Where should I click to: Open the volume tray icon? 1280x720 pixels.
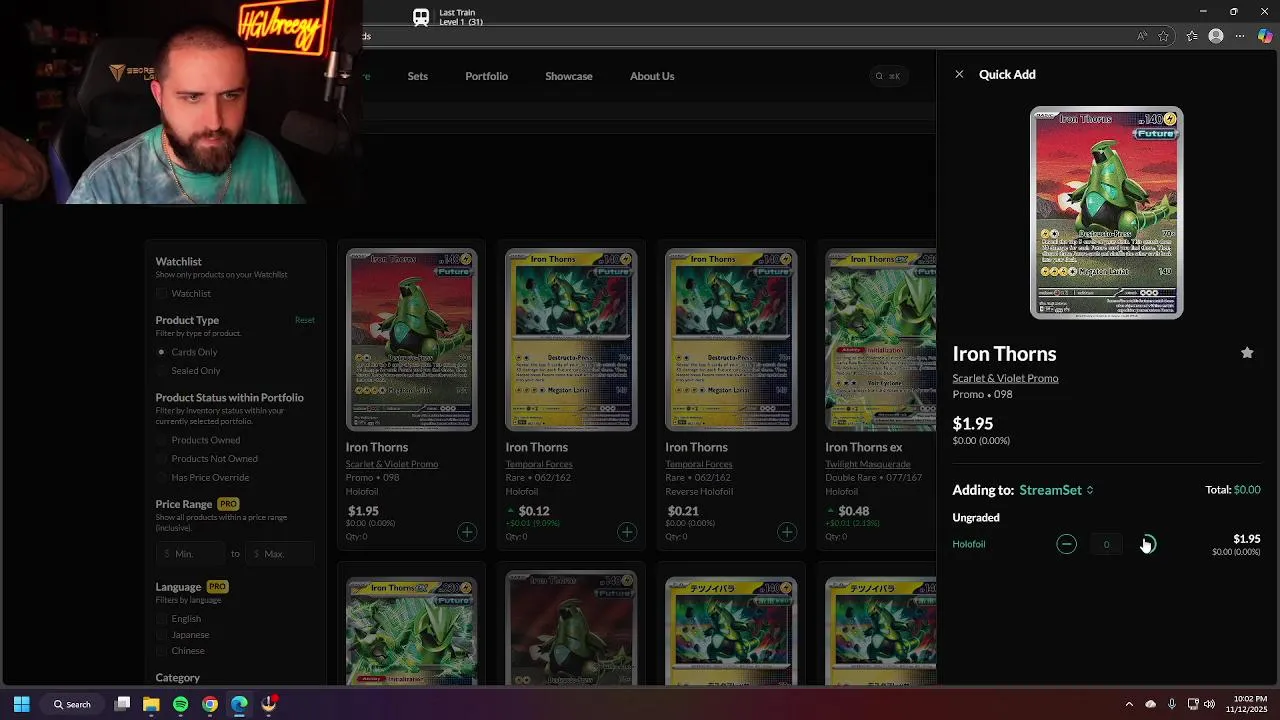1209,704
